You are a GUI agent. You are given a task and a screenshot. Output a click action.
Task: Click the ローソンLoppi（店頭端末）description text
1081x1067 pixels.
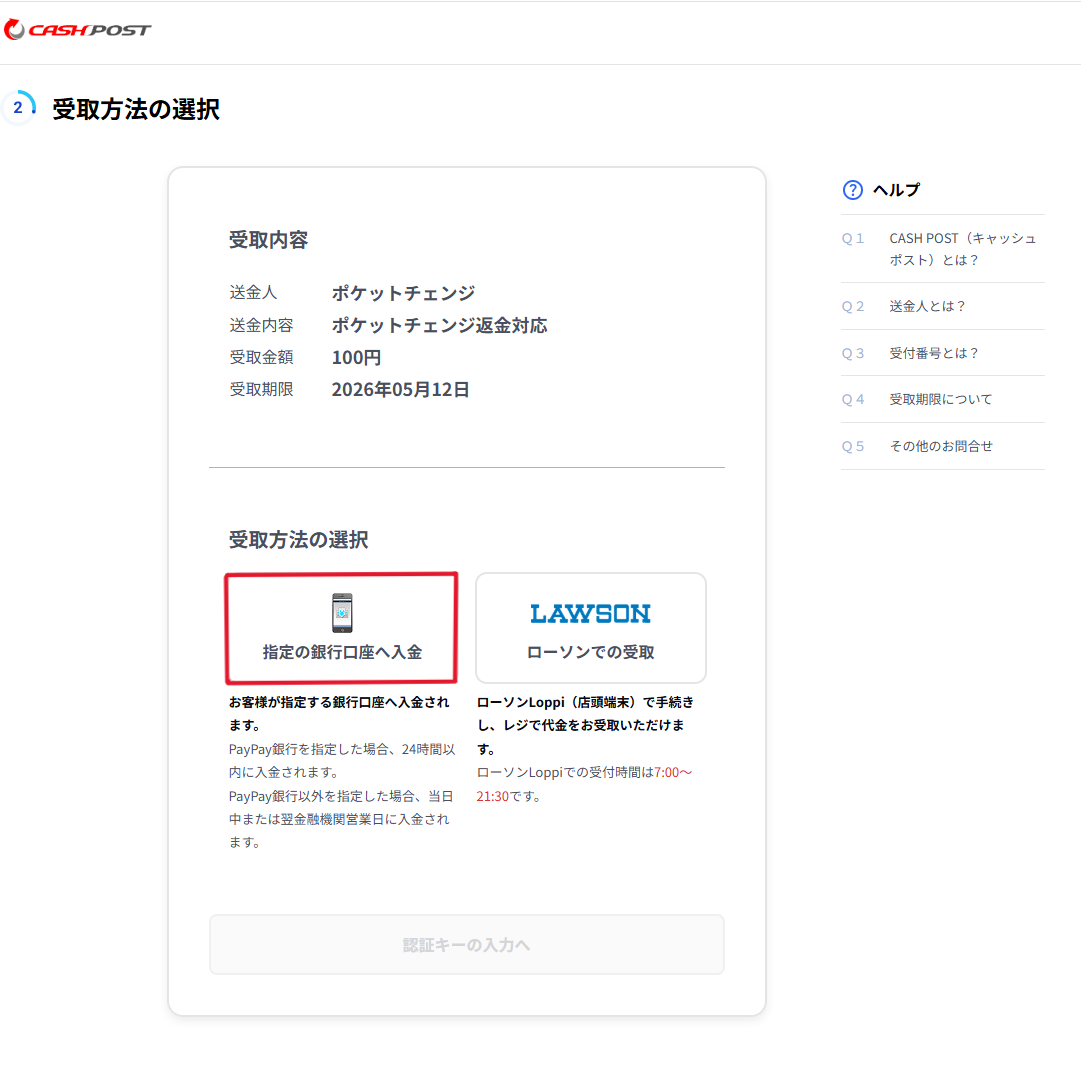coord(585,725)
